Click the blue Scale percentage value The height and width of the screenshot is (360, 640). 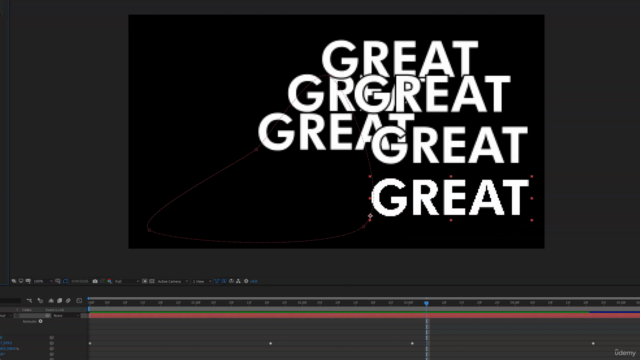(9, 349)
